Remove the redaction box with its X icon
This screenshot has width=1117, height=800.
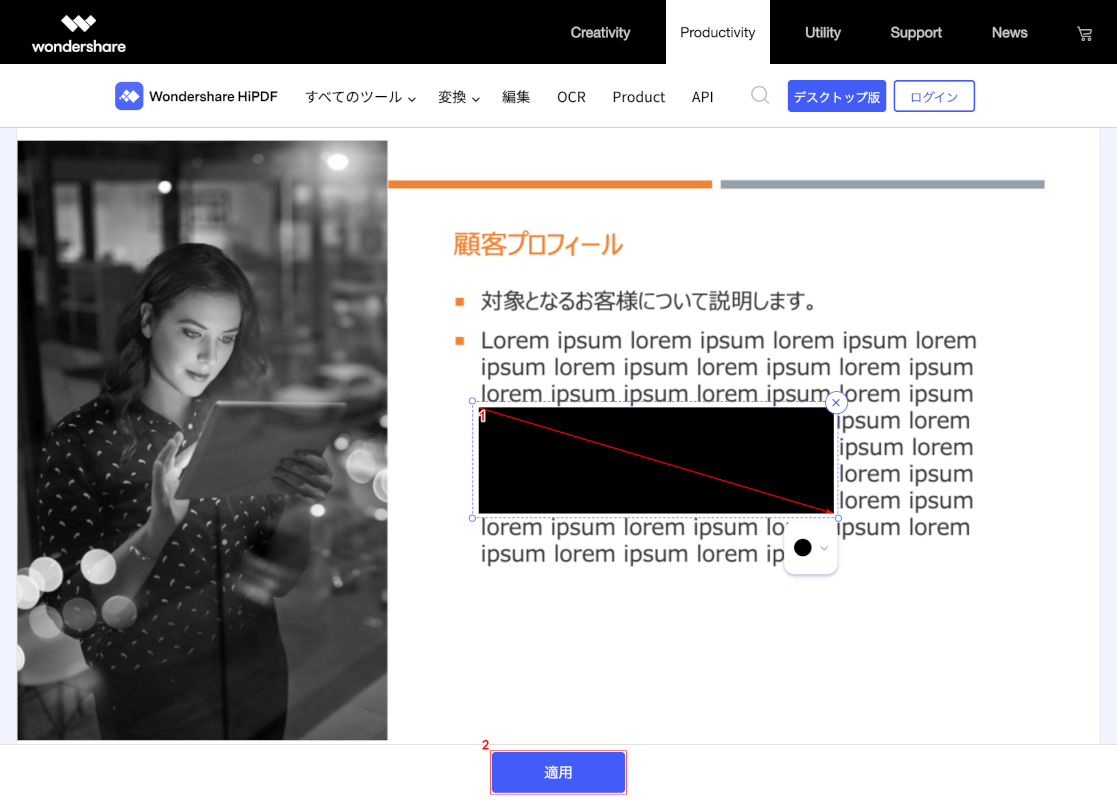click(x=837, y=402)
